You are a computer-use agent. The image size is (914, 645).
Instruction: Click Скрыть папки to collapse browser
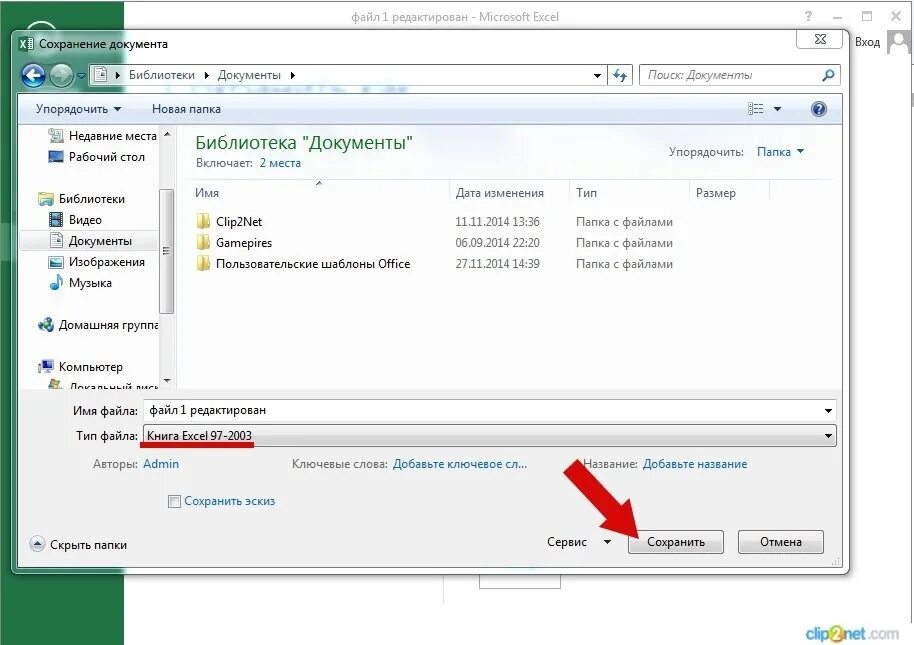point(78,544)
